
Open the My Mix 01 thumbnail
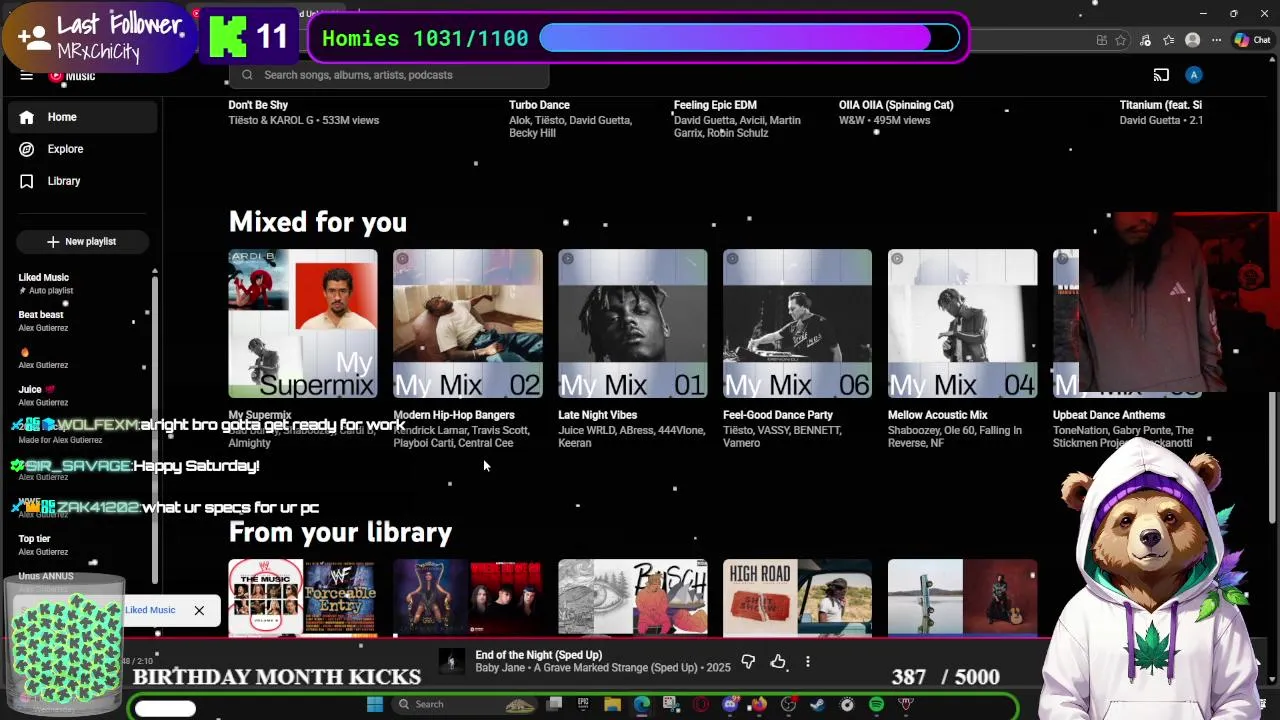[633, 324]
